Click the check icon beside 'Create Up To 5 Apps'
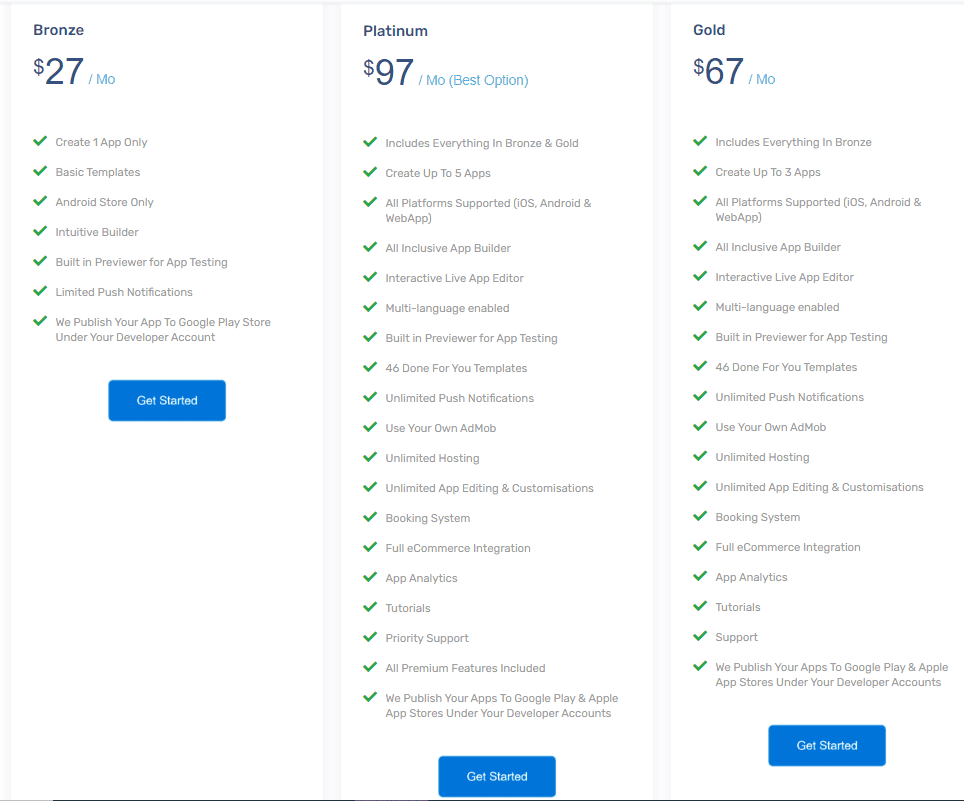 (x=370, y=172)
